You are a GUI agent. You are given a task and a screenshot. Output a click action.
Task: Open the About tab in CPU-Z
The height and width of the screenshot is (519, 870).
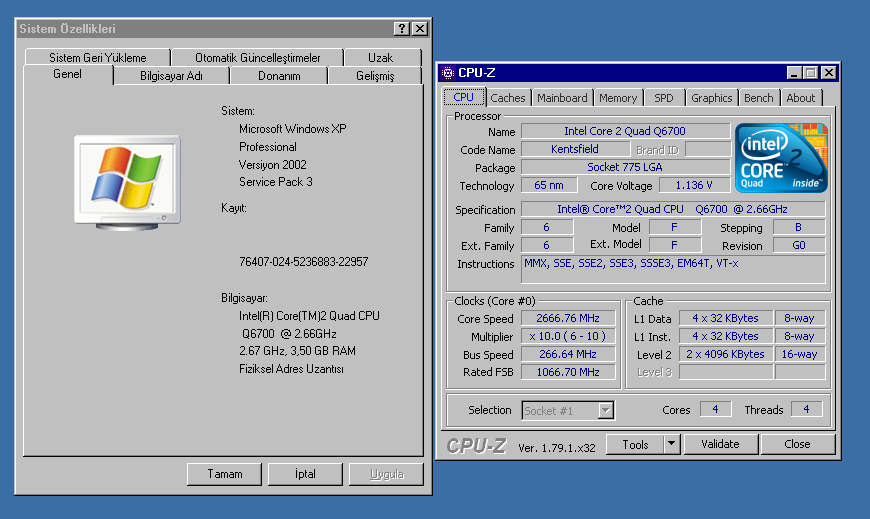click(801, 98)
